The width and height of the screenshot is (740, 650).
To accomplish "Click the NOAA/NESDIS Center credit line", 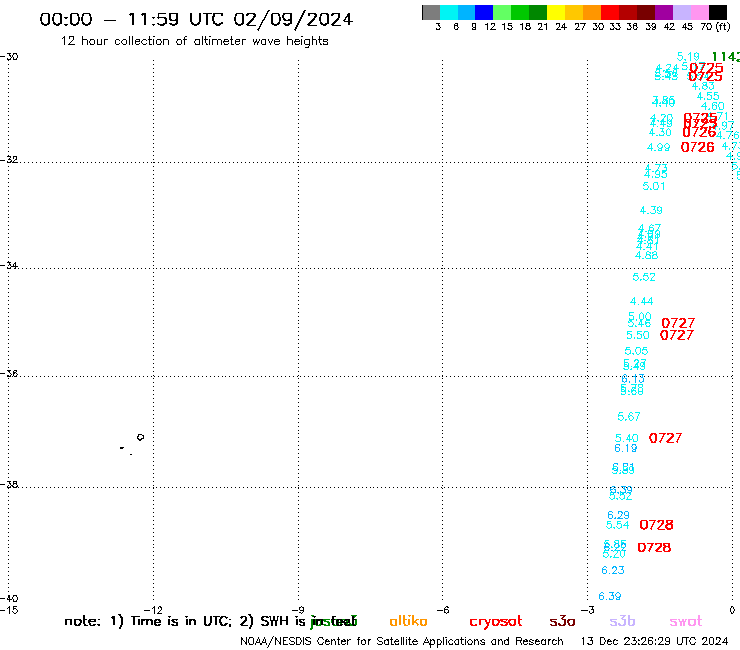I will tap(402, 642).
